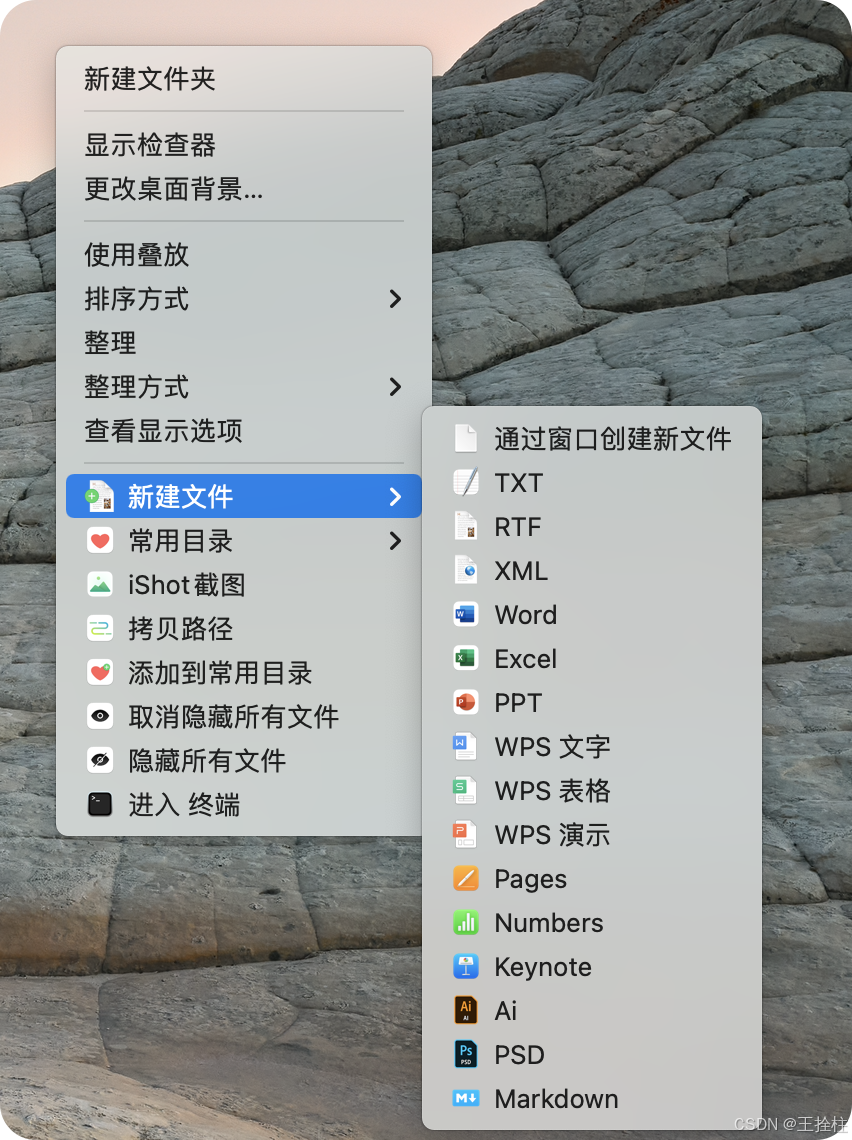The image size is (852, 1140).
Task: Click the chevron on the 新建文件 row
Action: [x=395, y=496]
